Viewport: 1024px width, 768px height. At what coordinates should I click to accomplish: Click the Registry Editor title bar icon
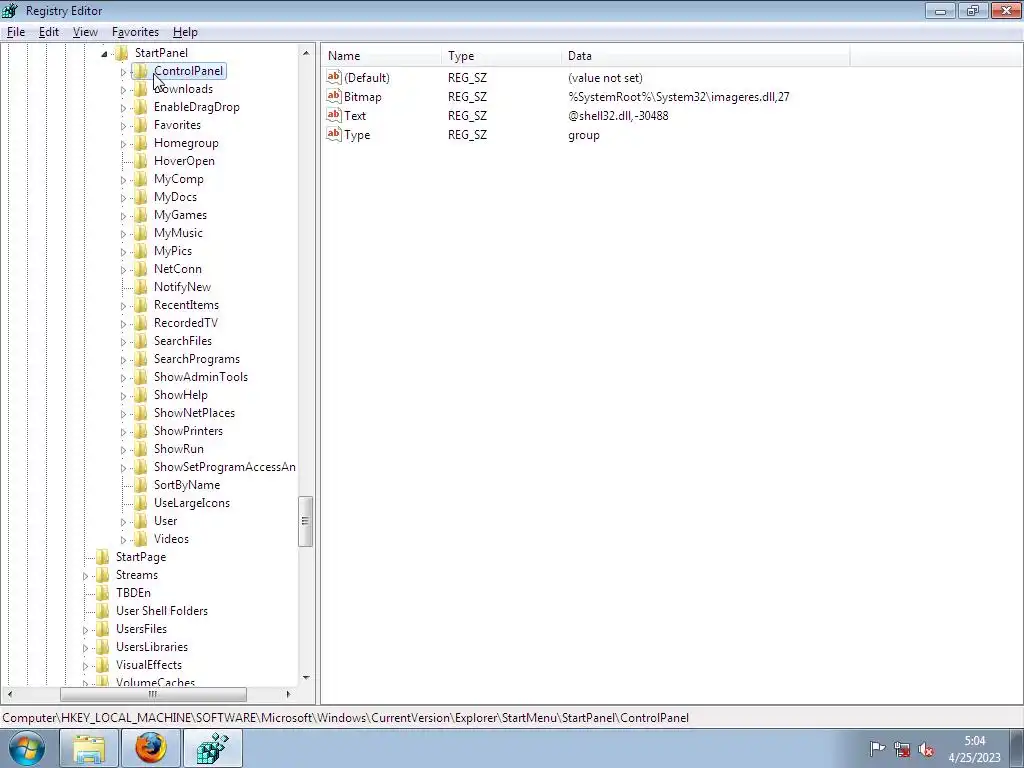10,10
